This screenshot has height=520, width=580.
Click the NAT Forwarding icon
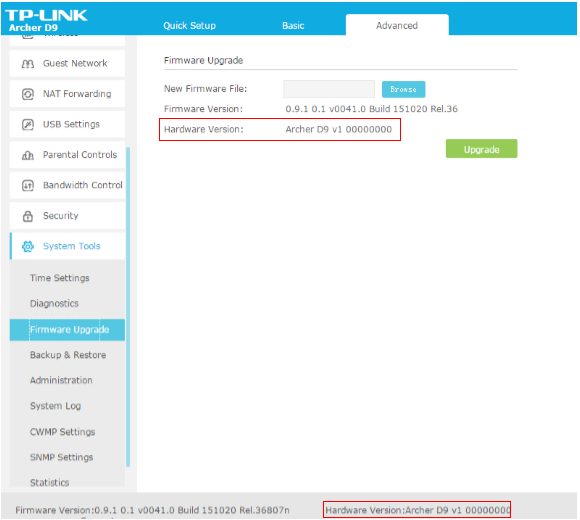28,94
